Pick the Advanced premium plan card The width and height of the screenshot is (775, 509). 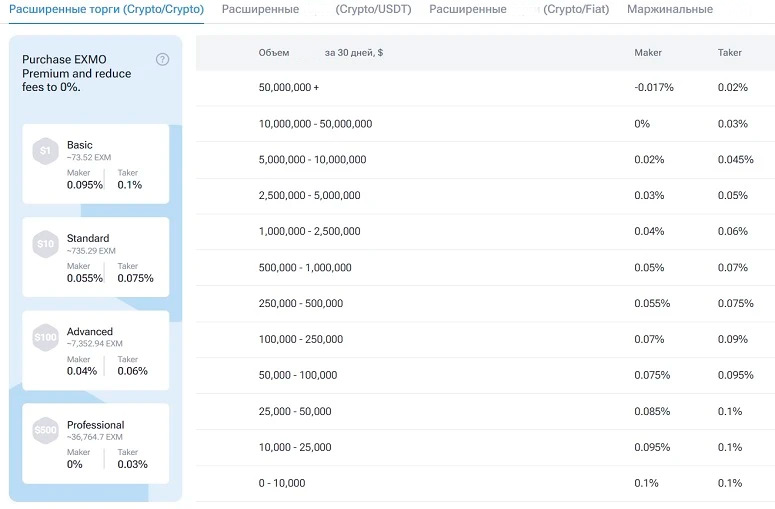pyautogui.click(x=96, y=350)
